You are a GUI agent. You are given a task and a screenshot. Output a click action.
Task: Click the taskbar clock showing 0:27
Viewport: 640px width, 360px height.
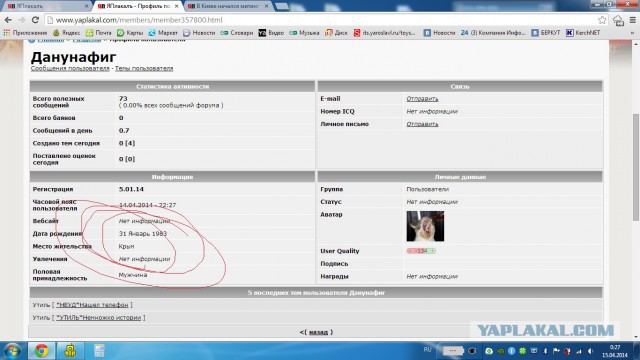[x=615, y=351]
